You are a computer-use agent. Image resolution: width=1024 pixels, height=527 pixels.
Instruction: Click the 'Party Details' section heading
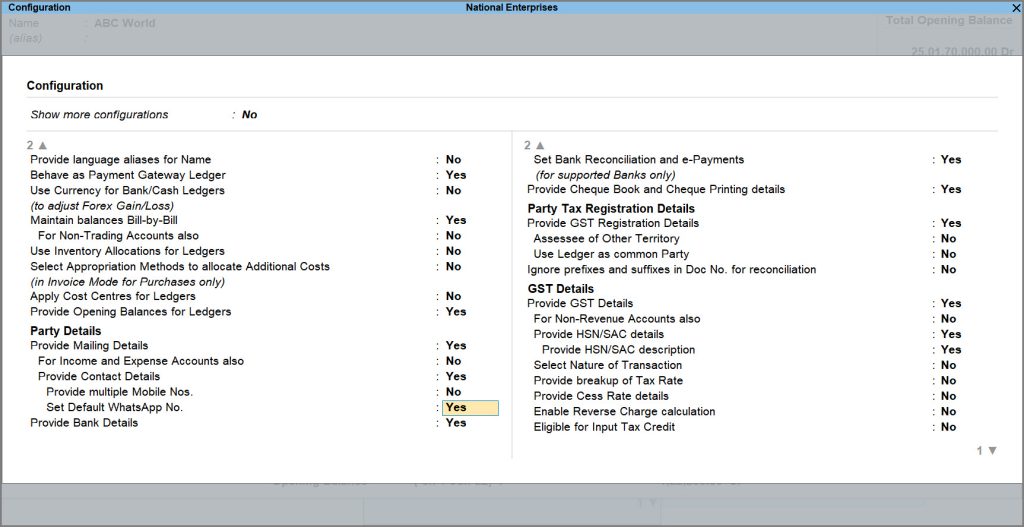coord(66,331)
